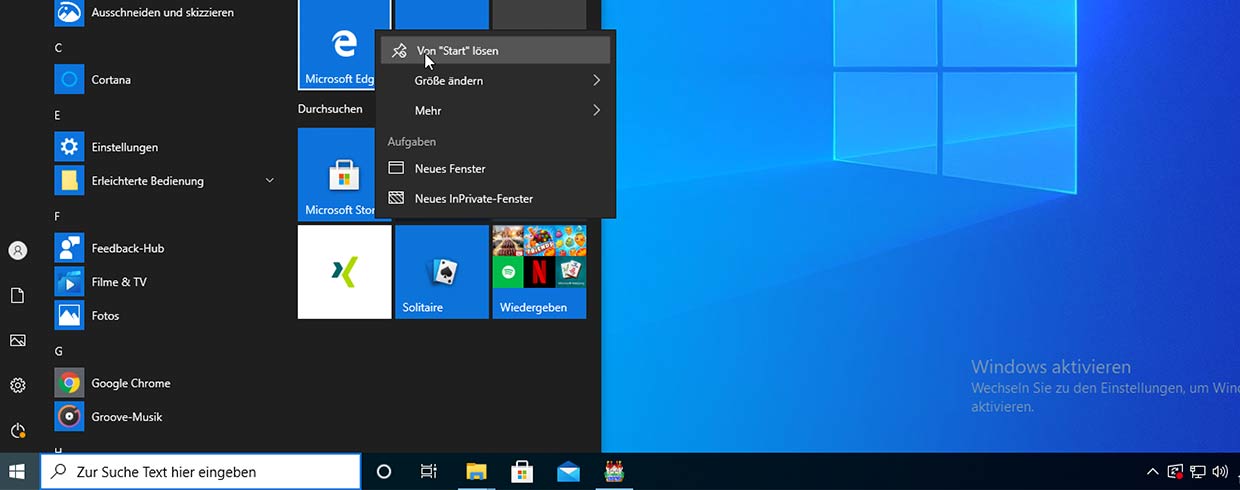Click Von "Start" lösen in context menu

495,50
